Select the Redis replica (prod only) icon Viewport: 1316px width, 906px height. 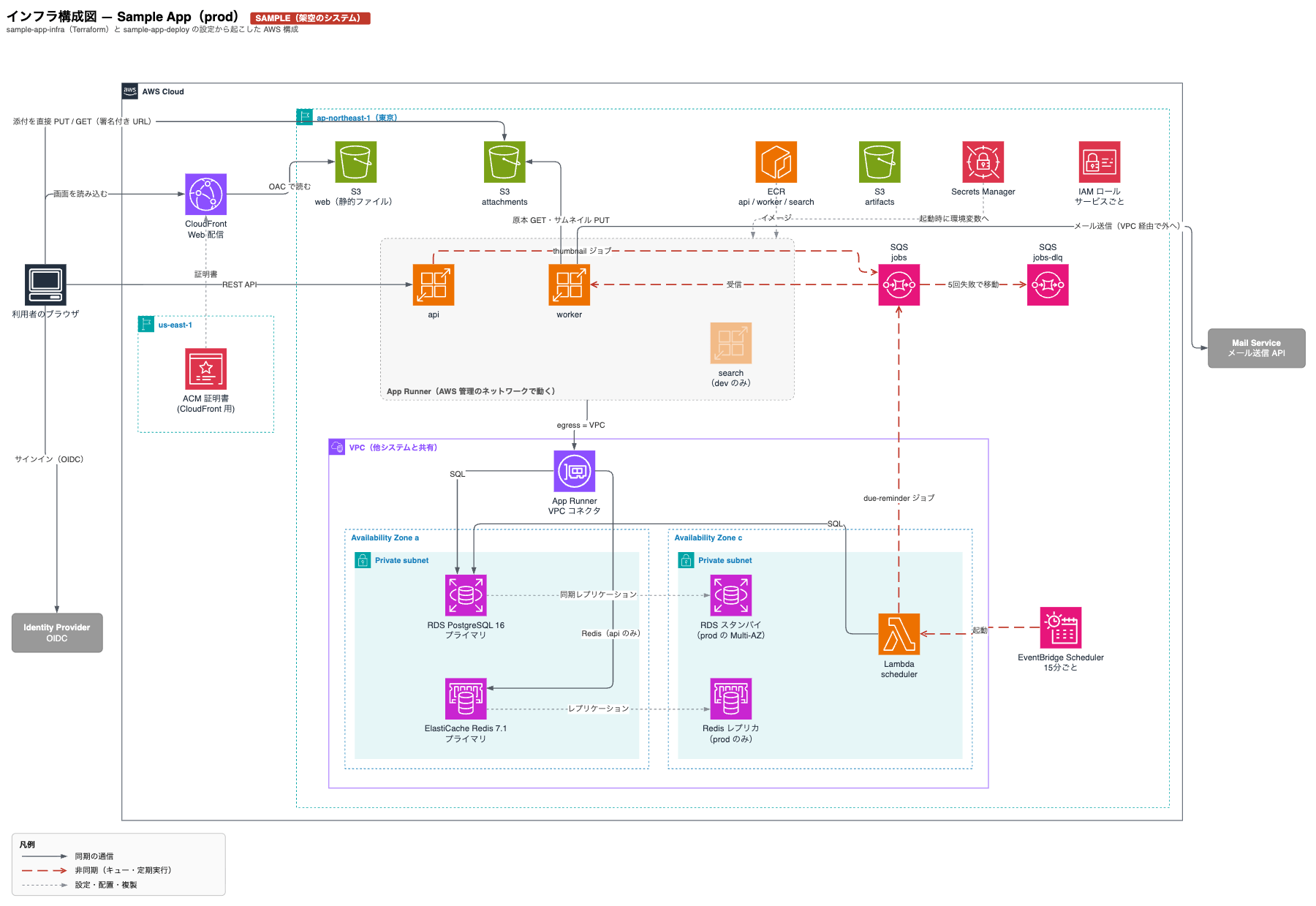click(731, 699)
